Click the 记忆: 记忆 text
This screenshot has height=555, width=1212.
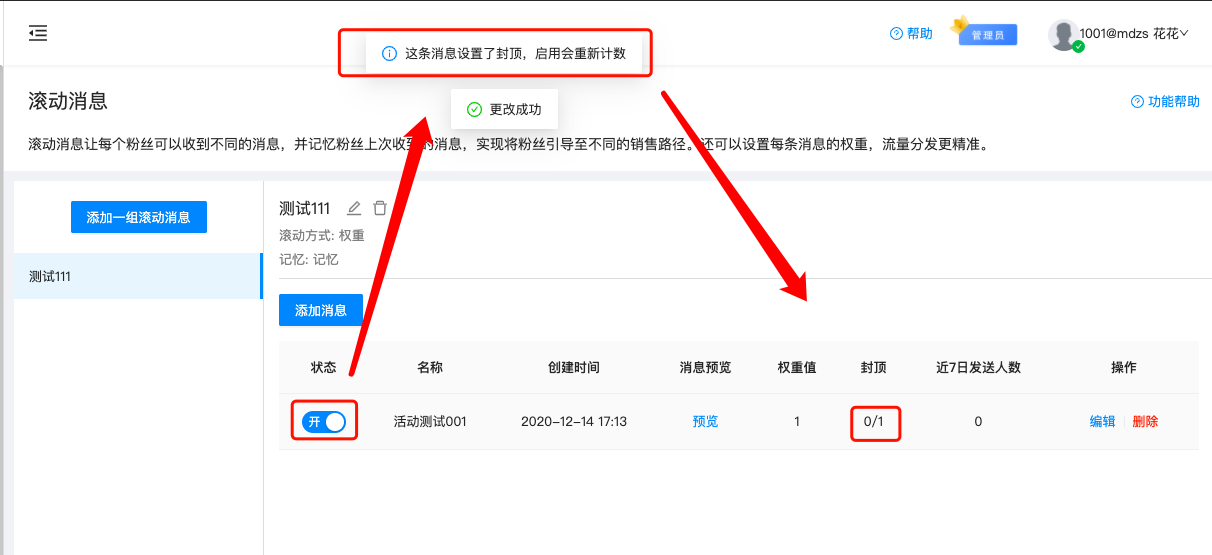coord(309,259)
